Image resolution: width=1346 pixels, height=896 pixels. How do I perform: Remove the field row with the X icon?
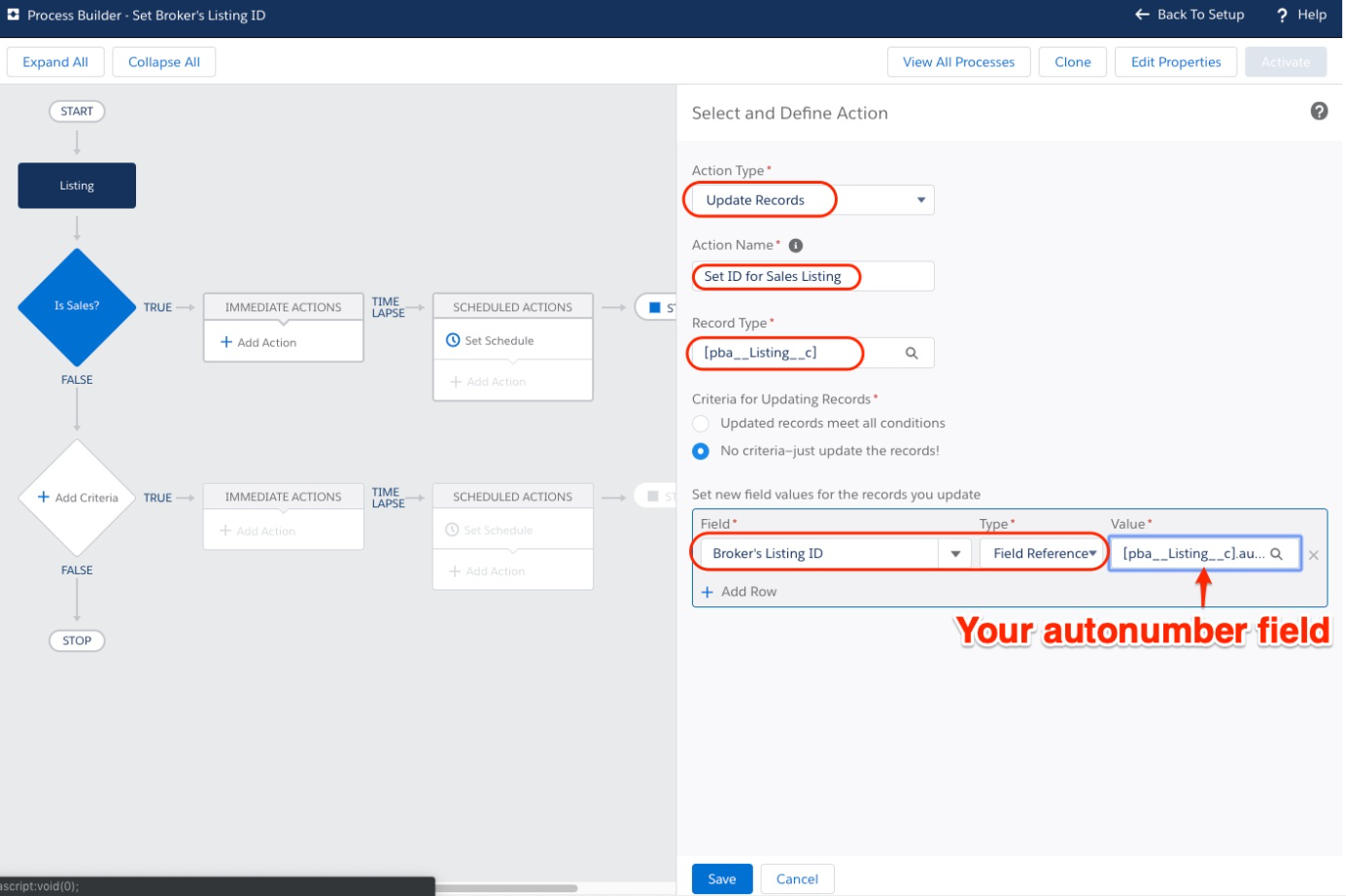pyautogui.click(x=1314, y=554)
